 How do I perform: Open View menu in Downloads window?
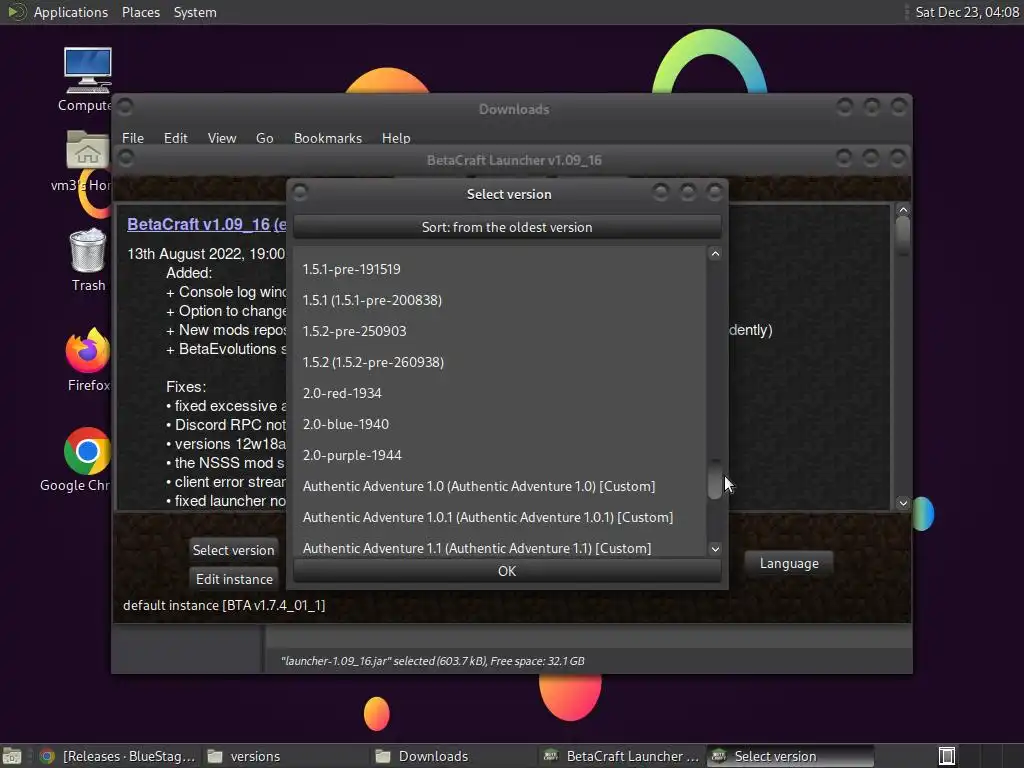(221, 138)
